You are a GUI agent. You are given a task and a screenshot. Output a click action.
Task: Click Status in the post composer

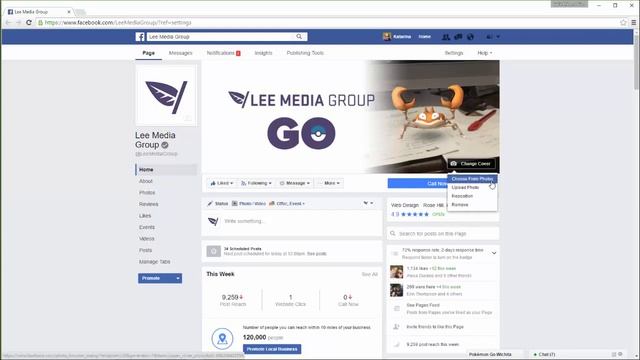218,203
